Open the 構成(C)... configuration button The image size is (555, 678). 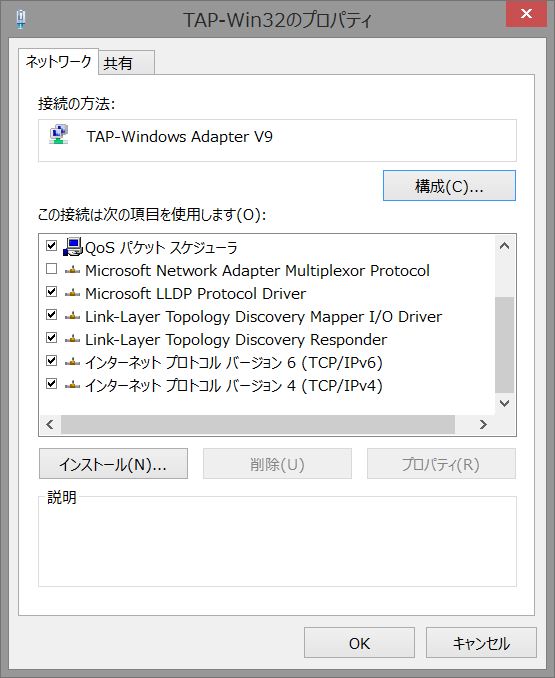click(x=449, y=186)
